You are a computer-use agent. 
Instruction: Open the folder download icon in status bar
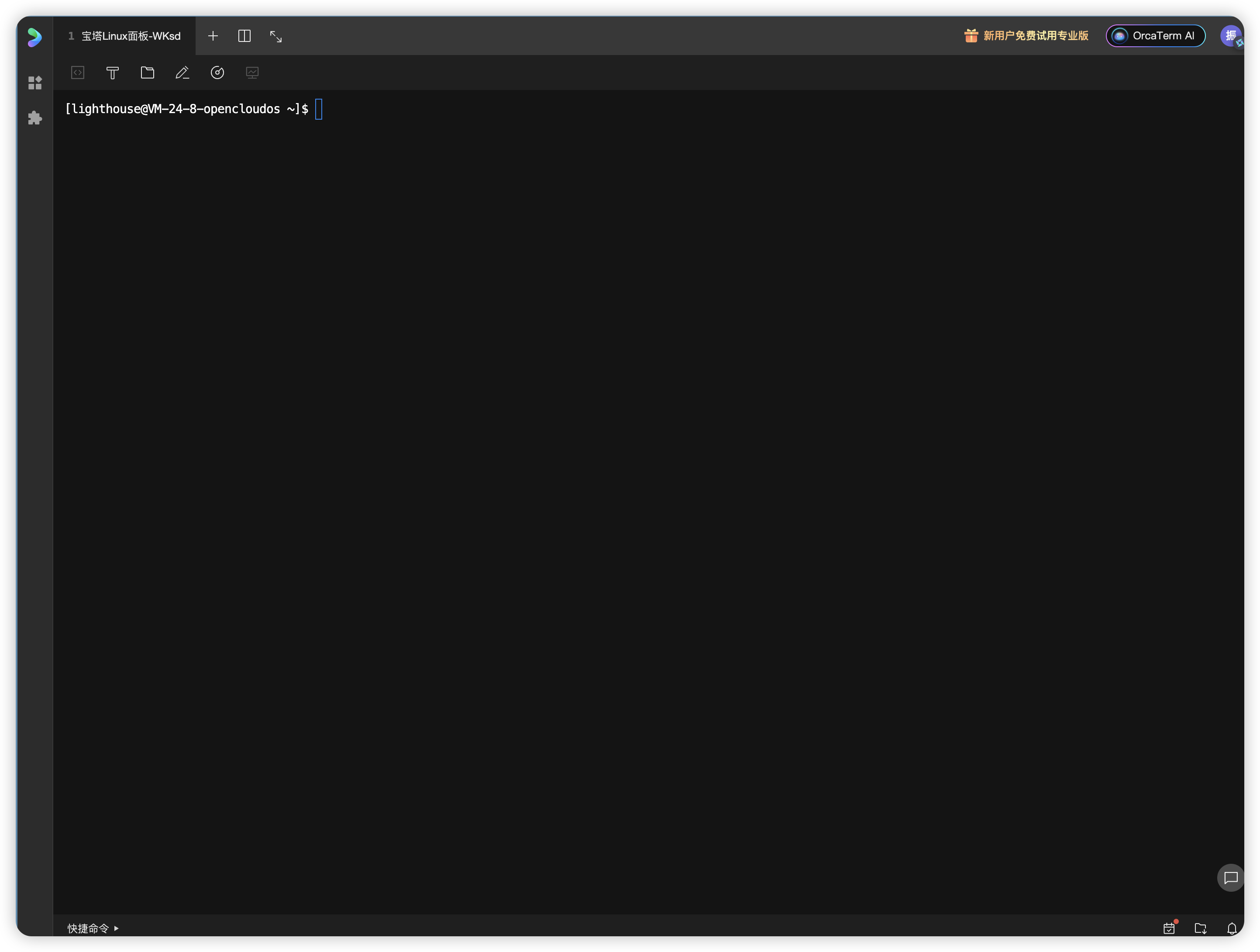pos(1201,928)
